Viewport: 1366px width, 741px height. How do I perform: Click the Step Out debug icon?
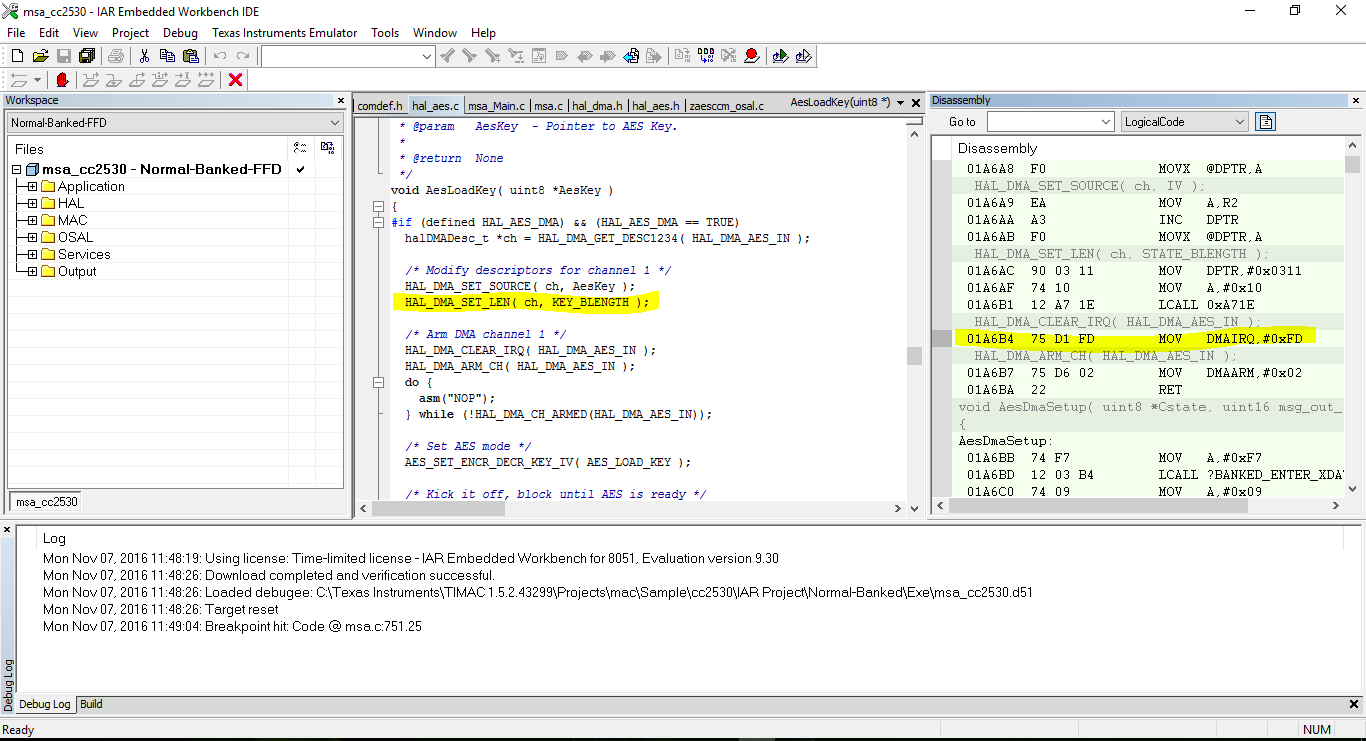[x=137, y=80]
